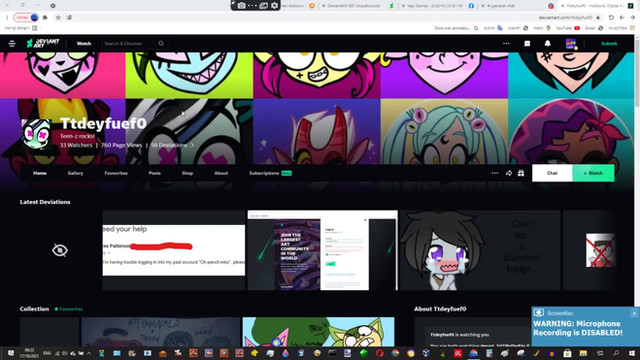
Task: Open the header three-dots more menu
Action: pos(506,43)
